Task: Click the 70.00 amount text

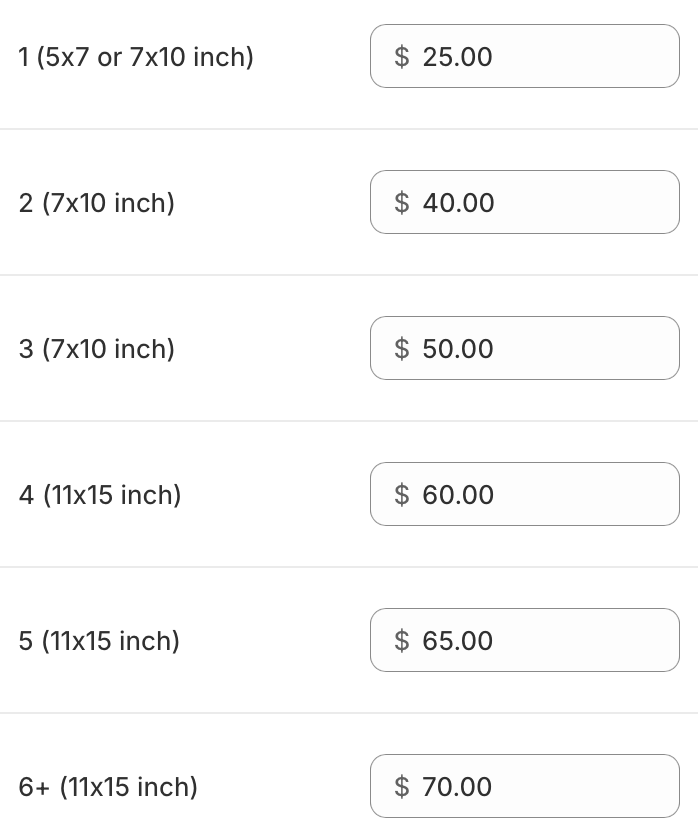Action: 458,787
